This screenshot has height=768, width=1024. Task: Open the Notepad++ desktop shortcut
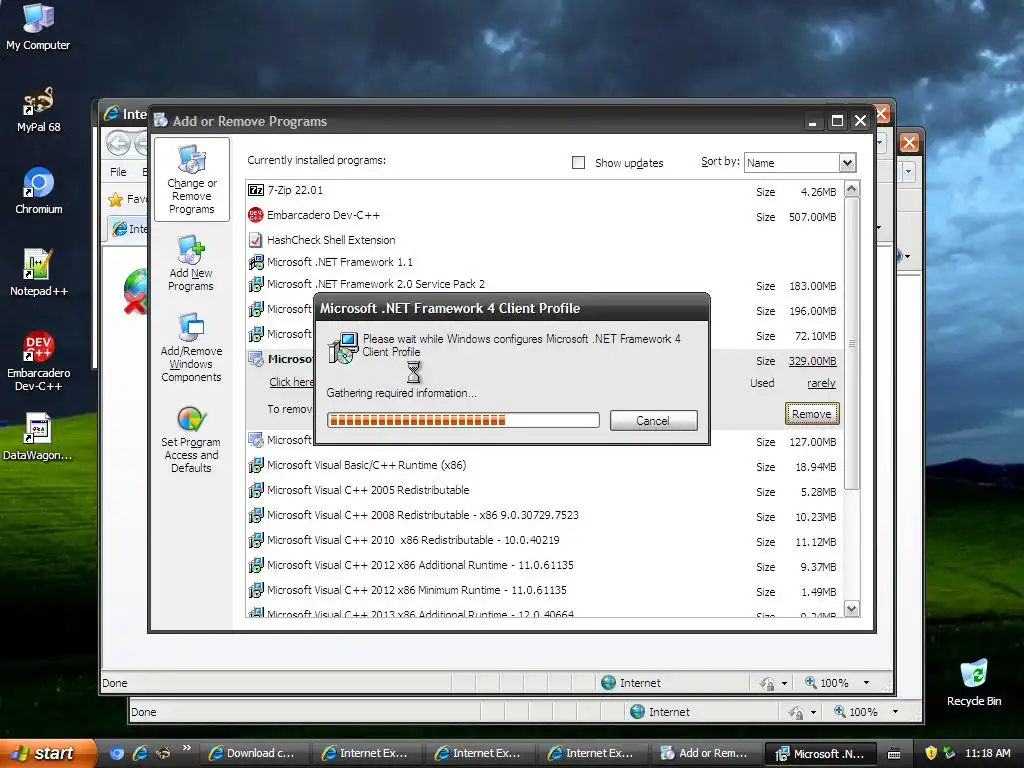pos(39,273)
